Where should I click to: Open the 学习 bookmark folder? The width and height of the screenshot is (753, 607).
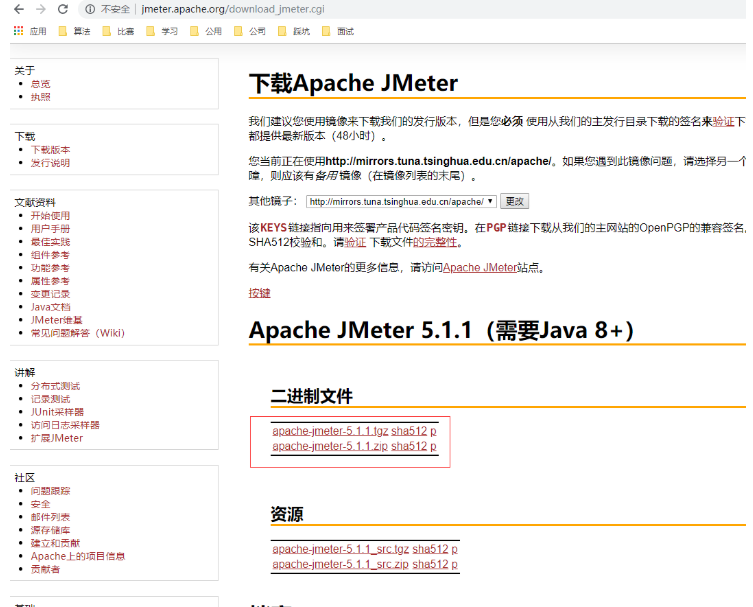pos(162,31)
